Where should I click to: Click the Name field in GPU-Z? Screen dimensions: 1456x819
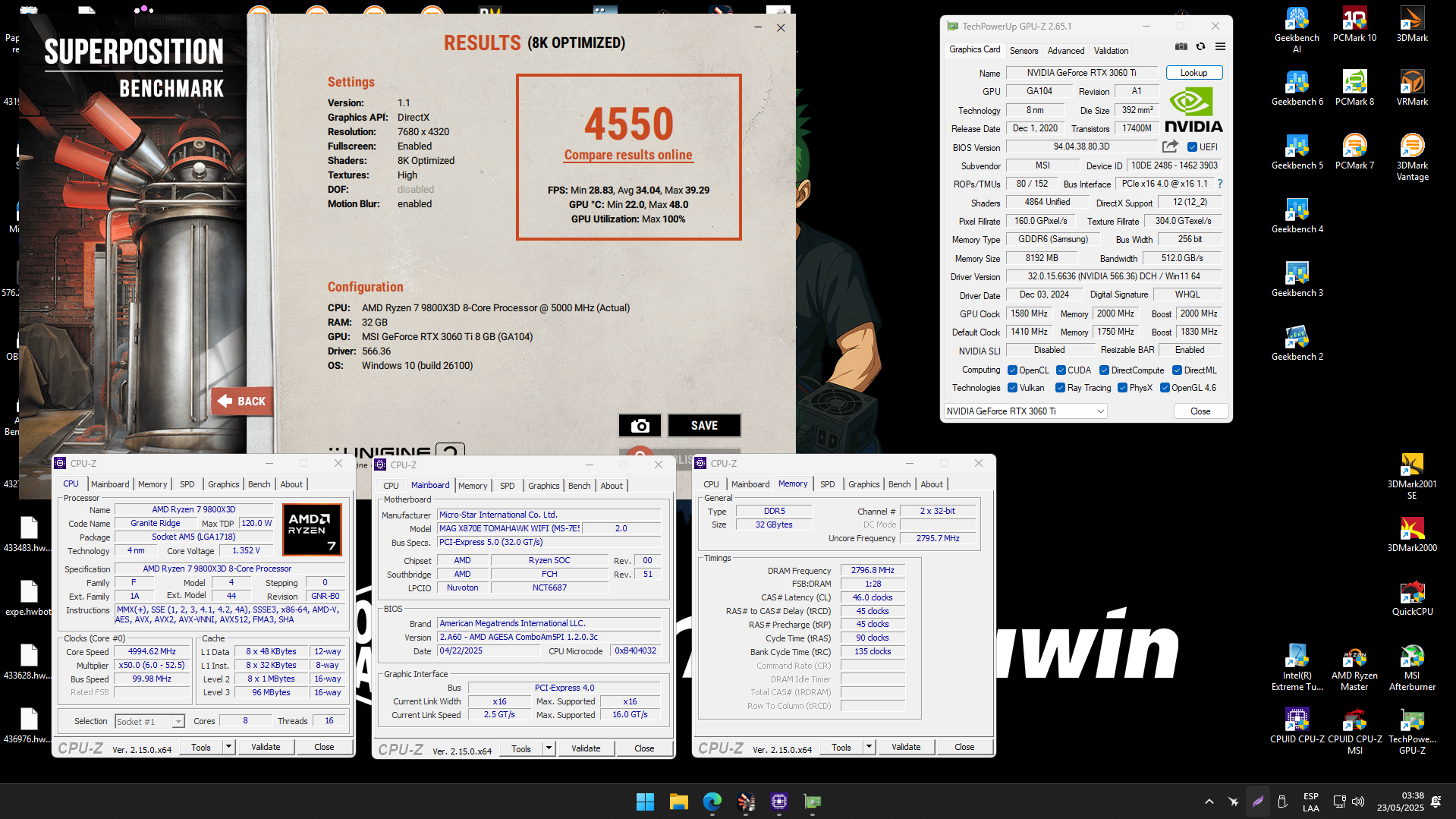[1081, 73]
